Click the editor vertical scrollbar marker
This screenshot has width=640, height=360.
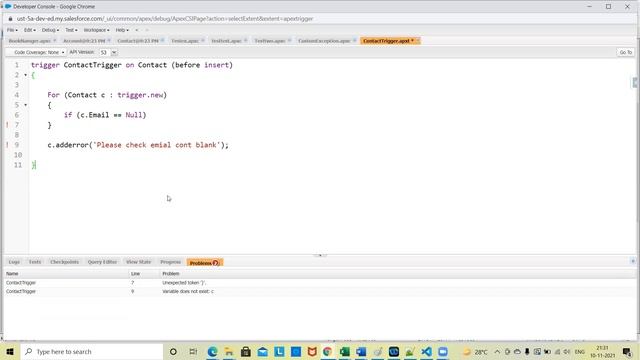coord(635,82)
